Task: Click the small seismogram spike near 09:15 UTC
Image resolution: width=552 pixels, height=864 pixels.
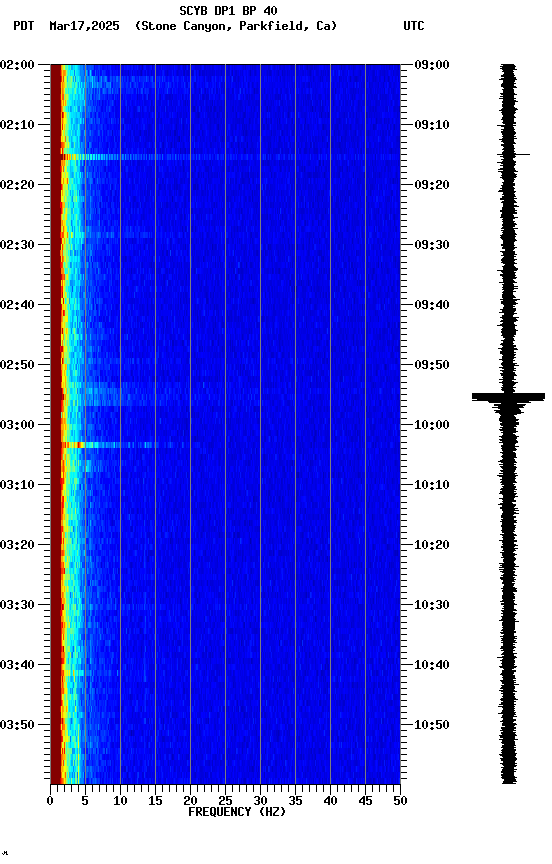Action: pos(521,154)
